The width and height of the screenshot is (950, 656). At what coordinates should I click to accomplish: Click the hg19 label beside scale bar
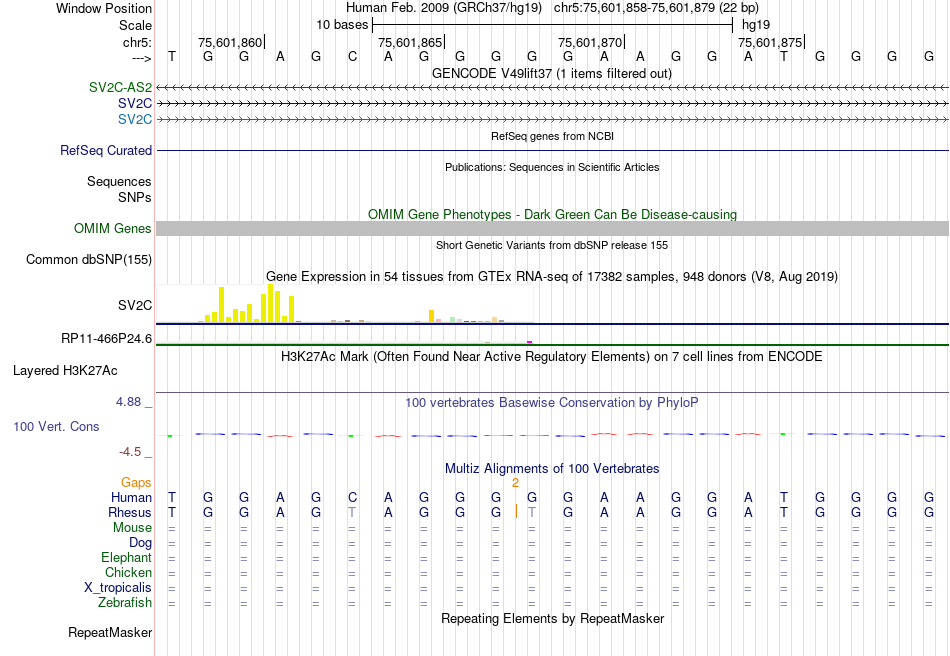tap(756, 25)
